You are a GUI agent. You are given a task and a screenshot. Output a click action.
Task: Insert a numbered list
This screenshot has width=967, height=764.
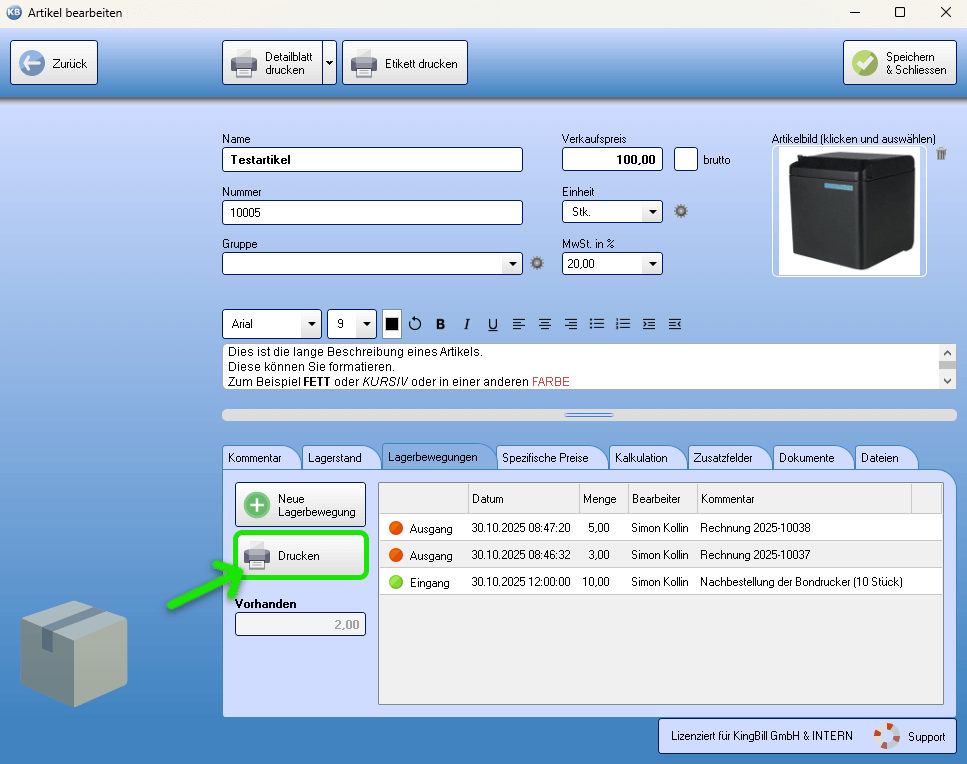pos(623,324)
